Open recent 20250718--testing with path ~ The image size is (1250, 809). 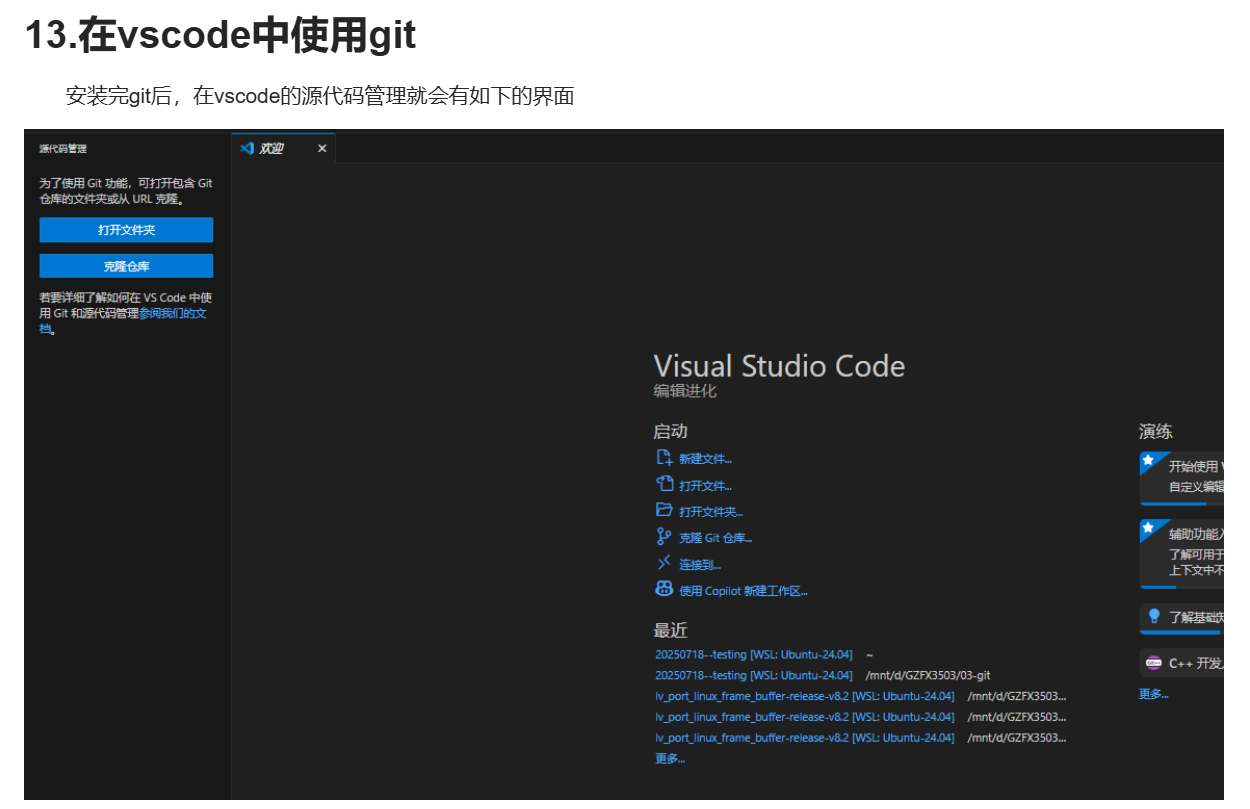coord(753,654)
